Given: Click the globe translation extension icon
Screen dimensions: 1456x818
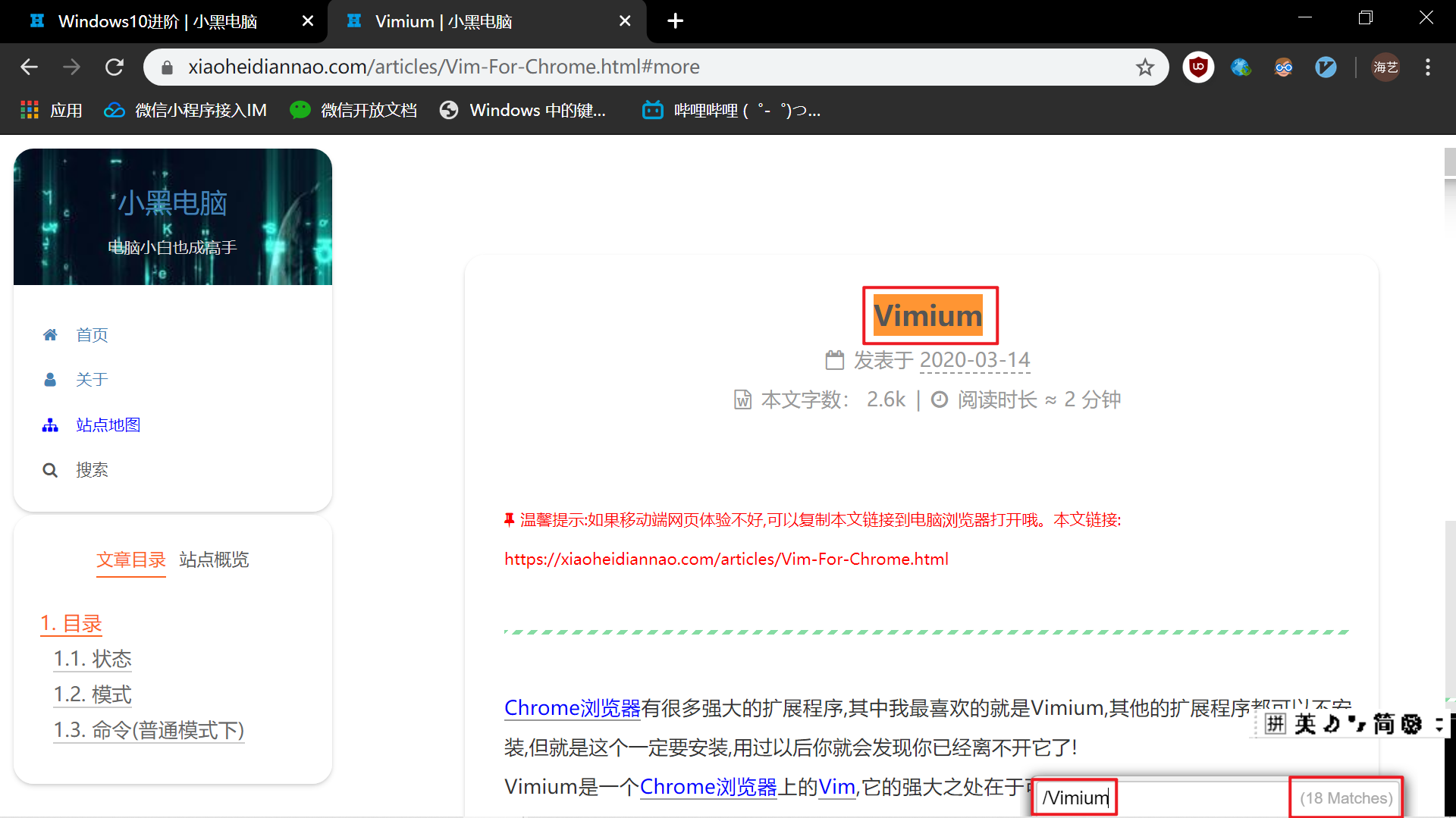Looking at the screenshot, I should pos(1241,67).
